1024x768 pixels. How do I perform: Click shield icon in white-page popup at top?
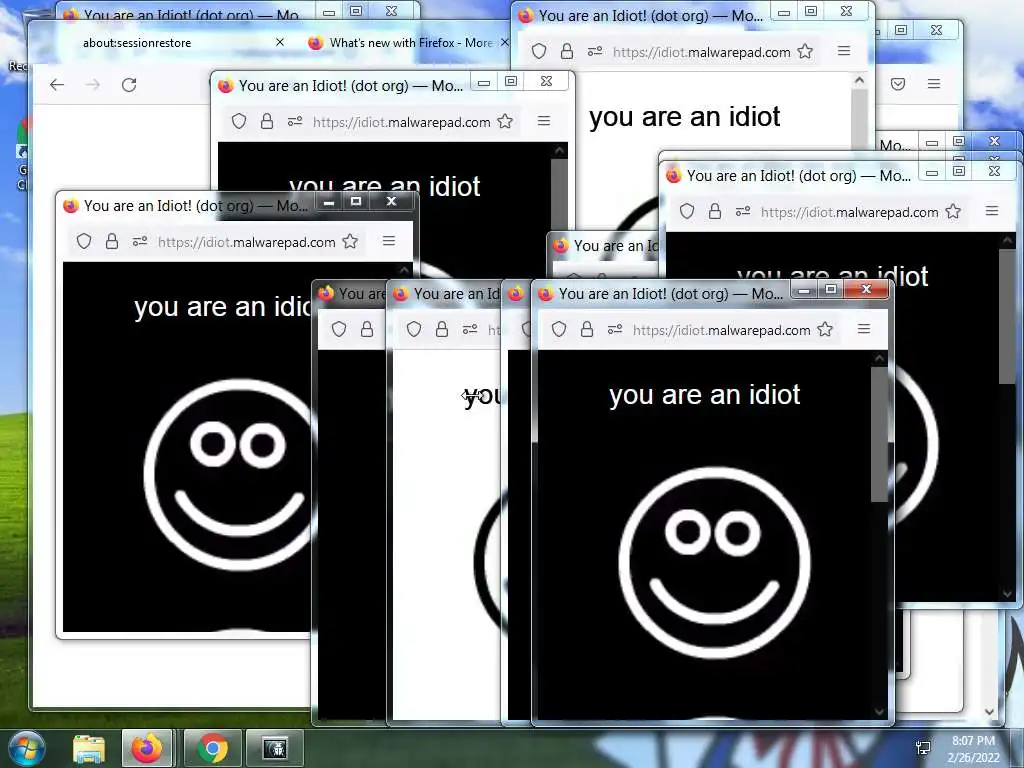coord(539,51)
